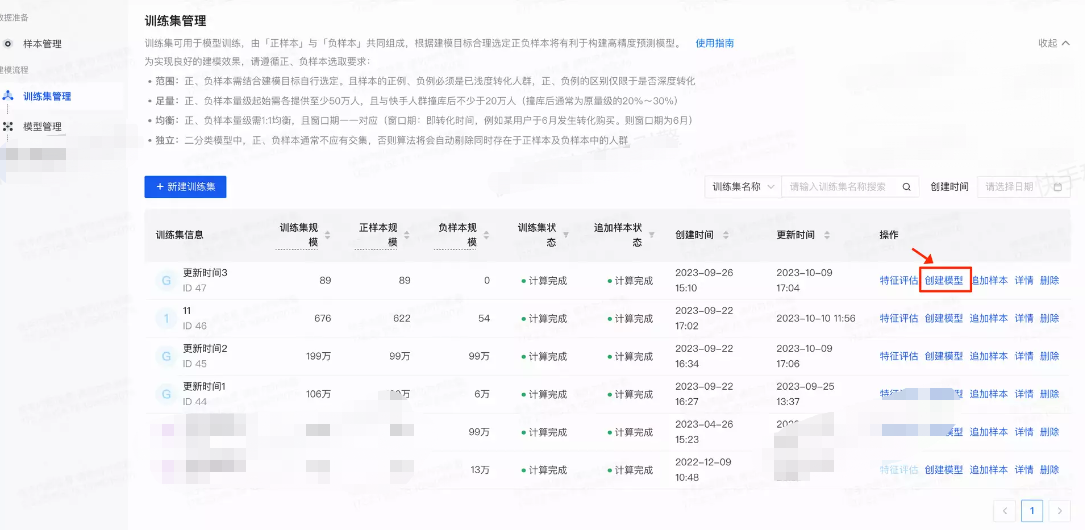
Task: Click the 样本管理 sidebar icon
Action: (x=8, y=44)
